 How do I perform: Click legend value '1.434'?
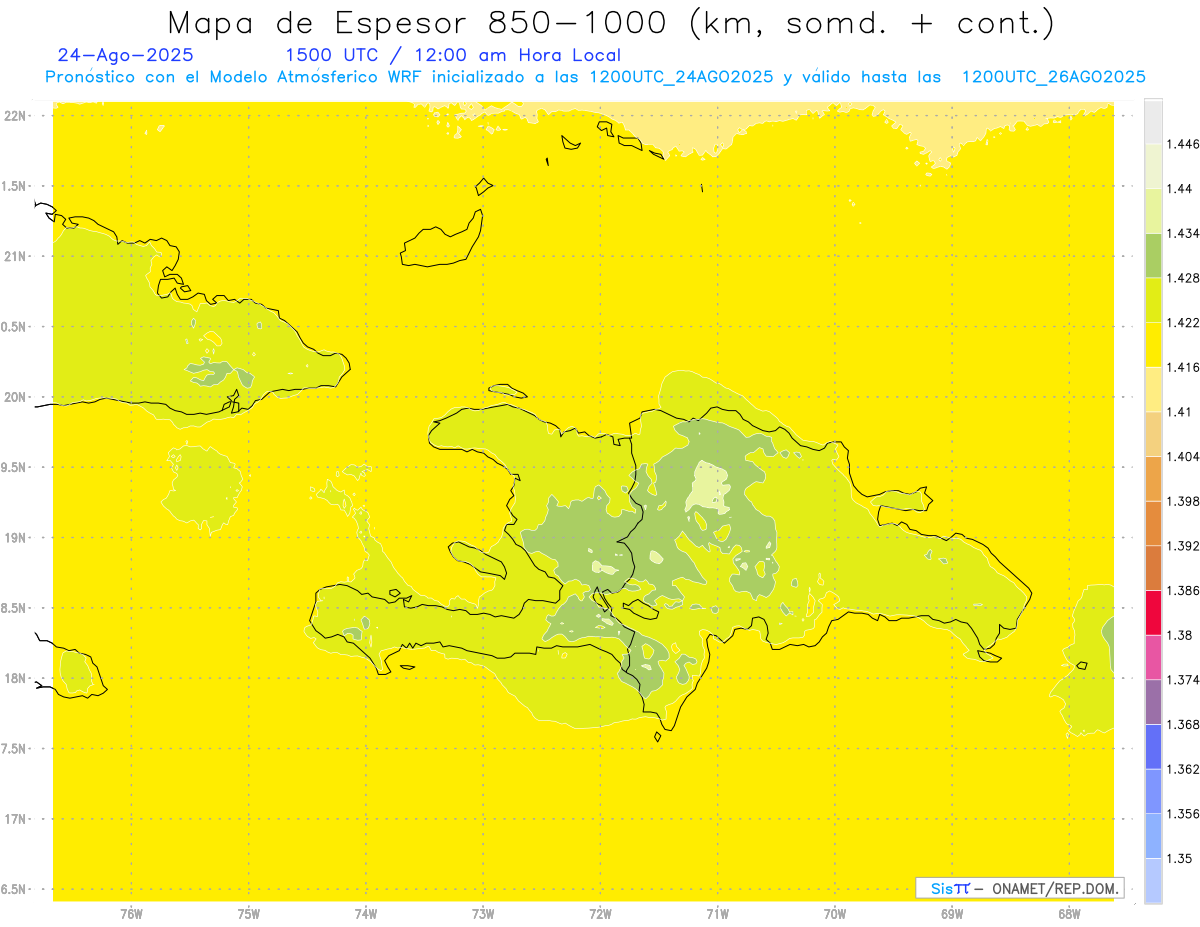click(x=1183, y=233)
